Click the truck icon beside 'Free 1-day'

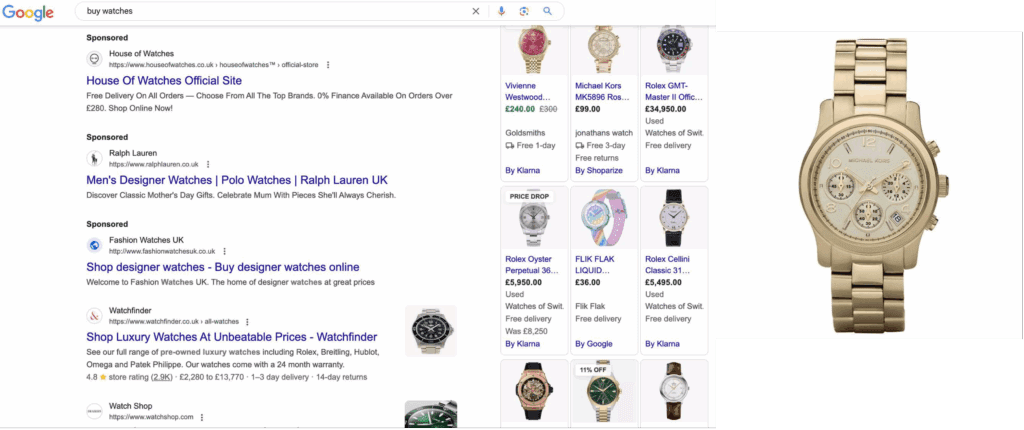[x=510, y=145]
